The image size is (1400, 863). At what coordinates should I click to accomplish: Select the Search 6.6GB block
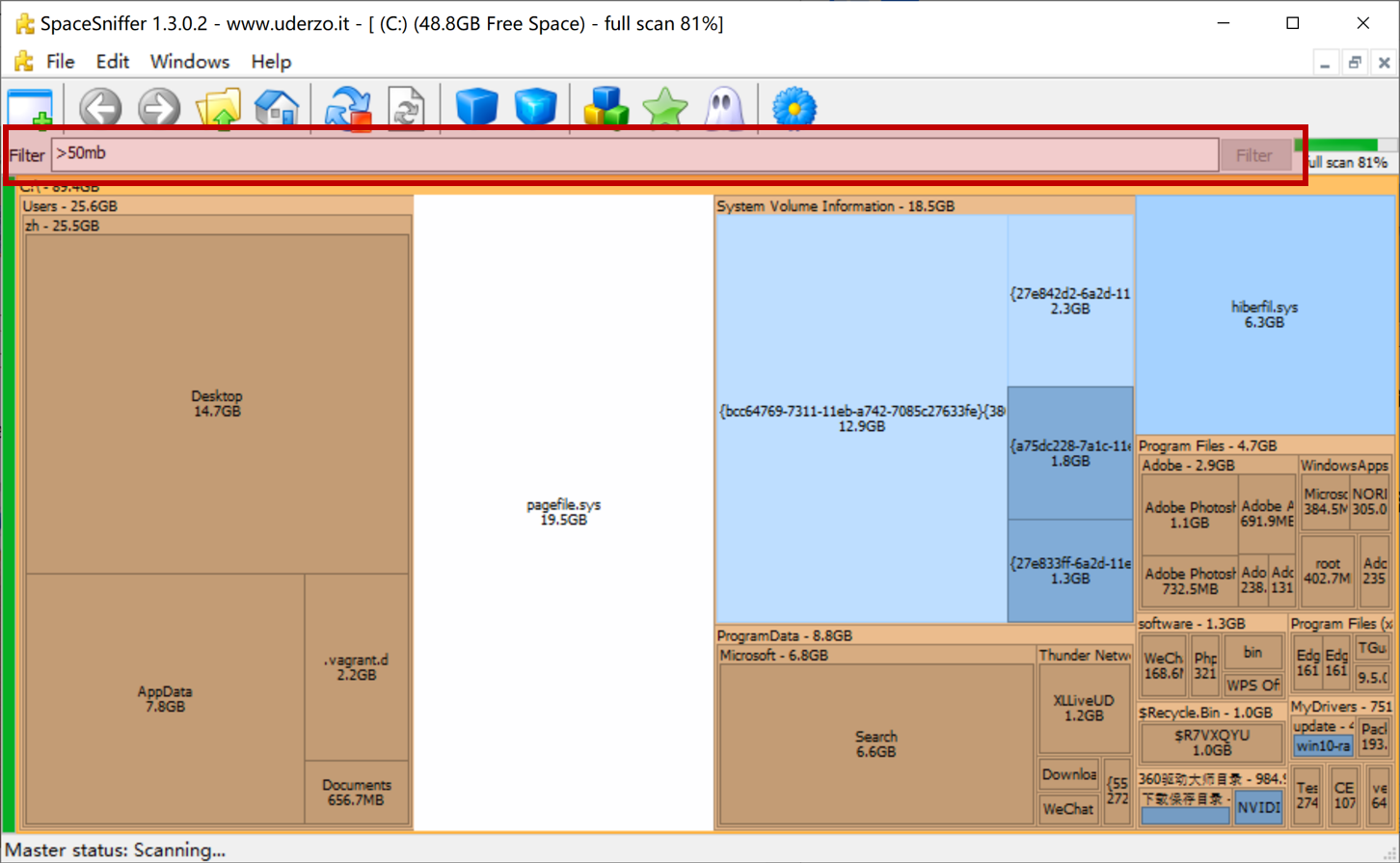tap(875, 743)
